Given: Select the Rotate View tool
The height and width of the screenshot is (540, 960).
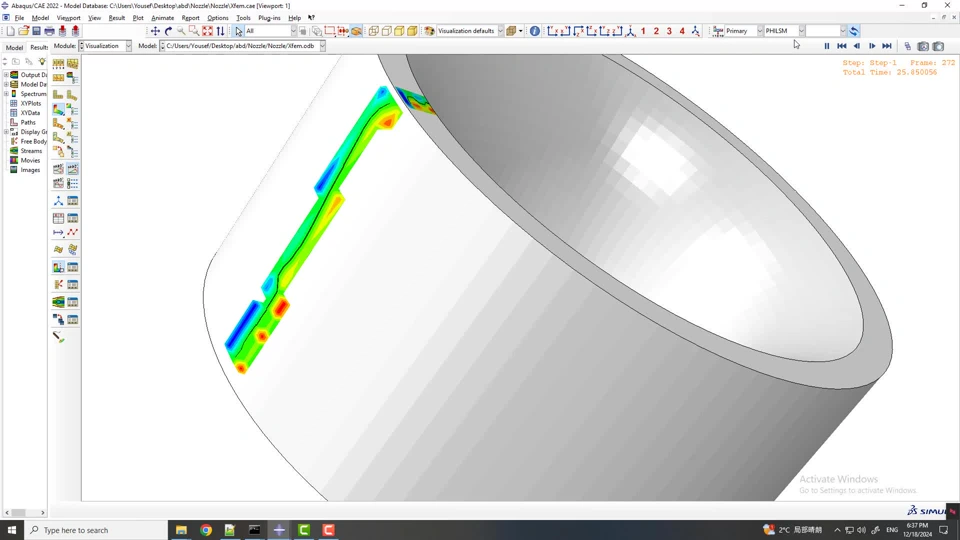Looking at the screenshot, I should click(x=168, y=31).
